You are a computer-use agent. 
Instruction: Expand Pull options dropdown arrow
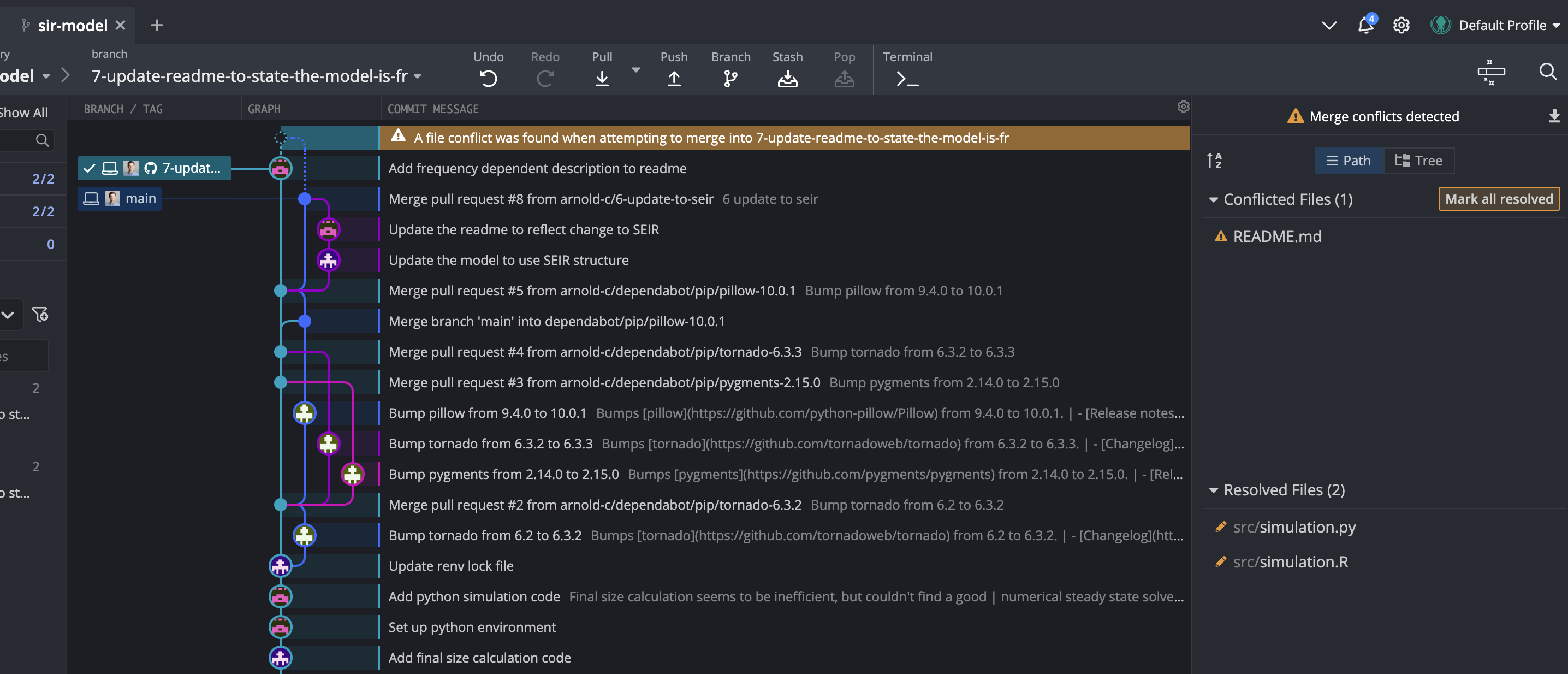point(635,70)
